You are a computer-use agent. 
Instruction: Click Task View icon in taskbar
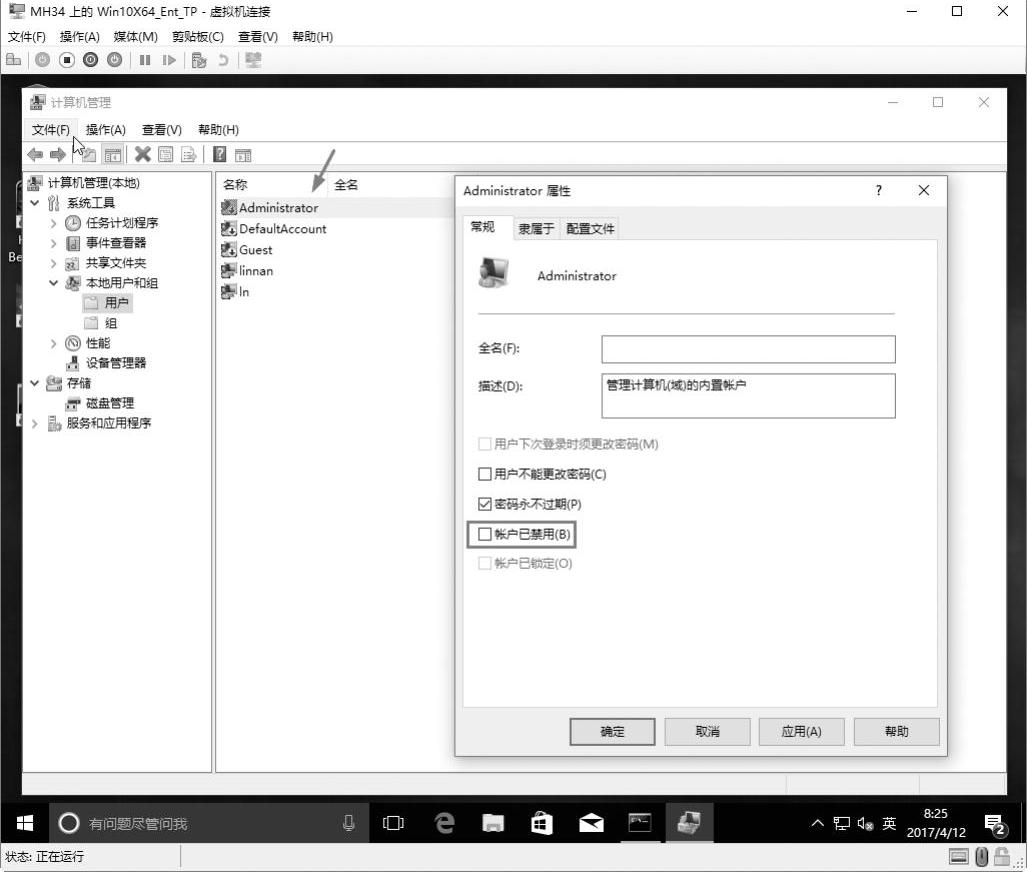393,823
